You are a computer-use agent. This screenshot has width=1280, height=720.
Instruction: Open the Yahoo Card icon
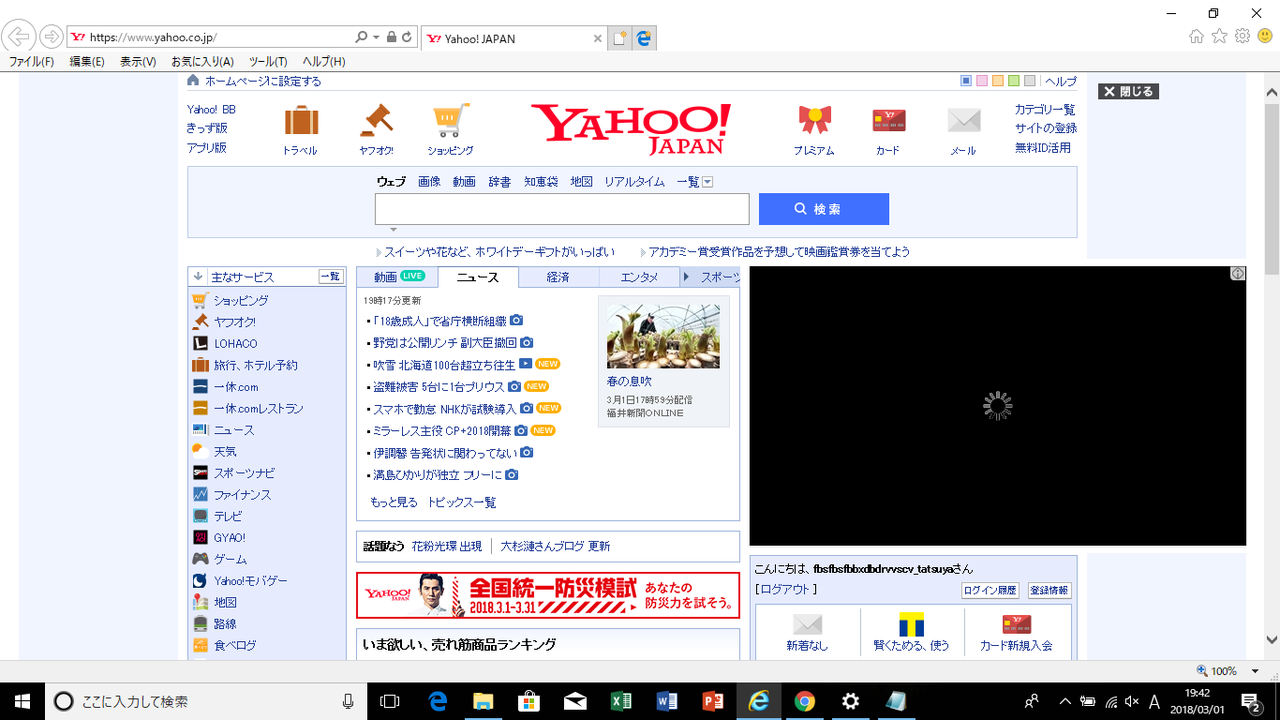click(x=888, y=121)
